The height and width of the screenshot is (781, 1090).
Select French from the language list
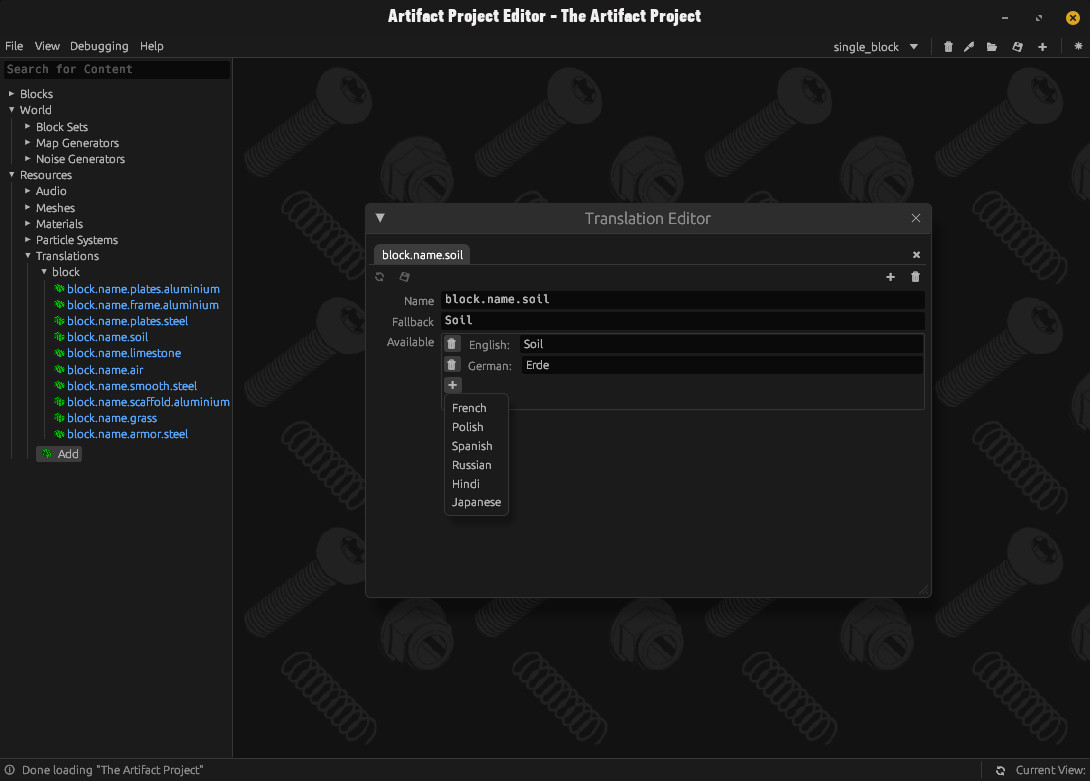tap(469, 408)
